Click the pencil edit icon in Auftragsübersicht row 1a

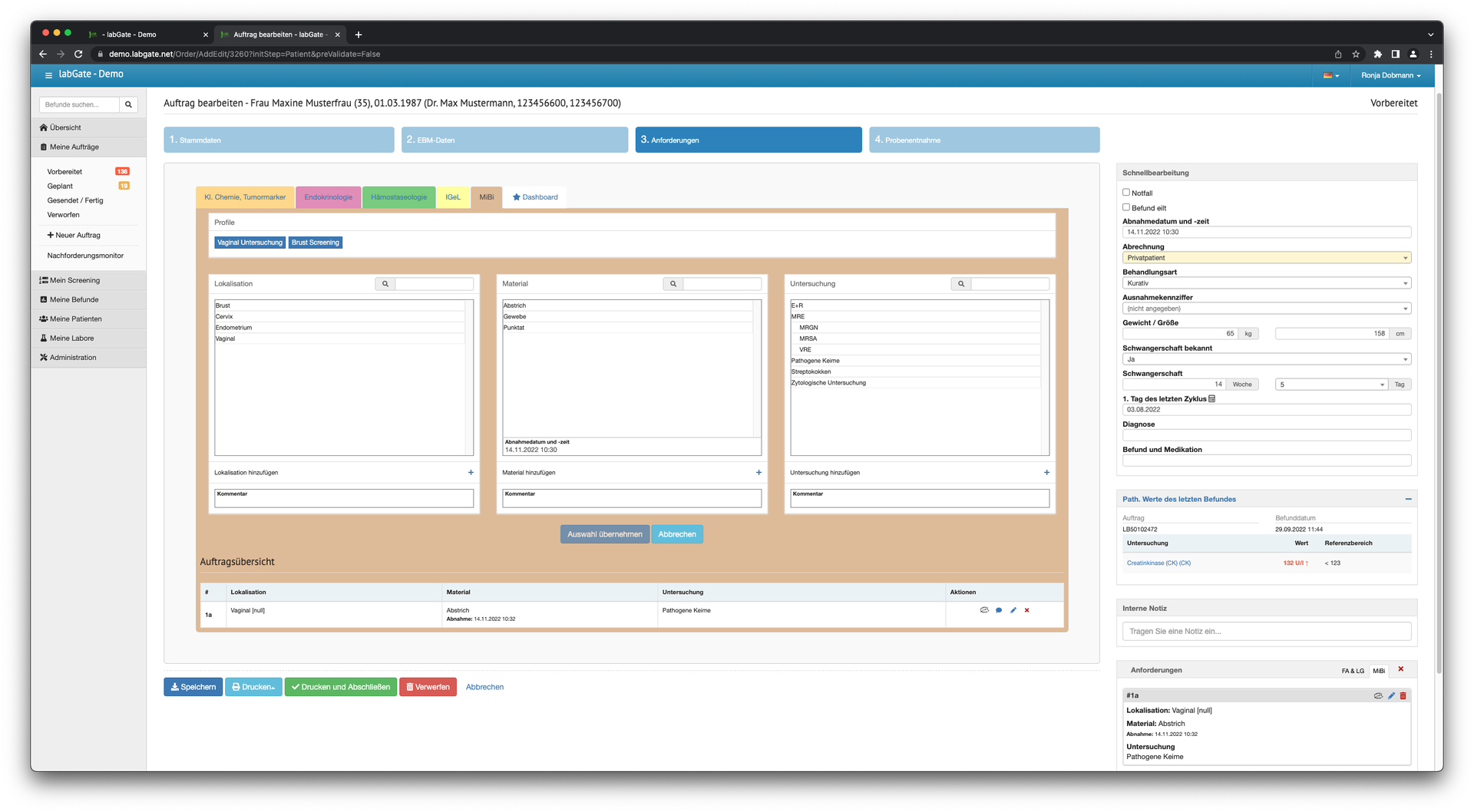1013,610
